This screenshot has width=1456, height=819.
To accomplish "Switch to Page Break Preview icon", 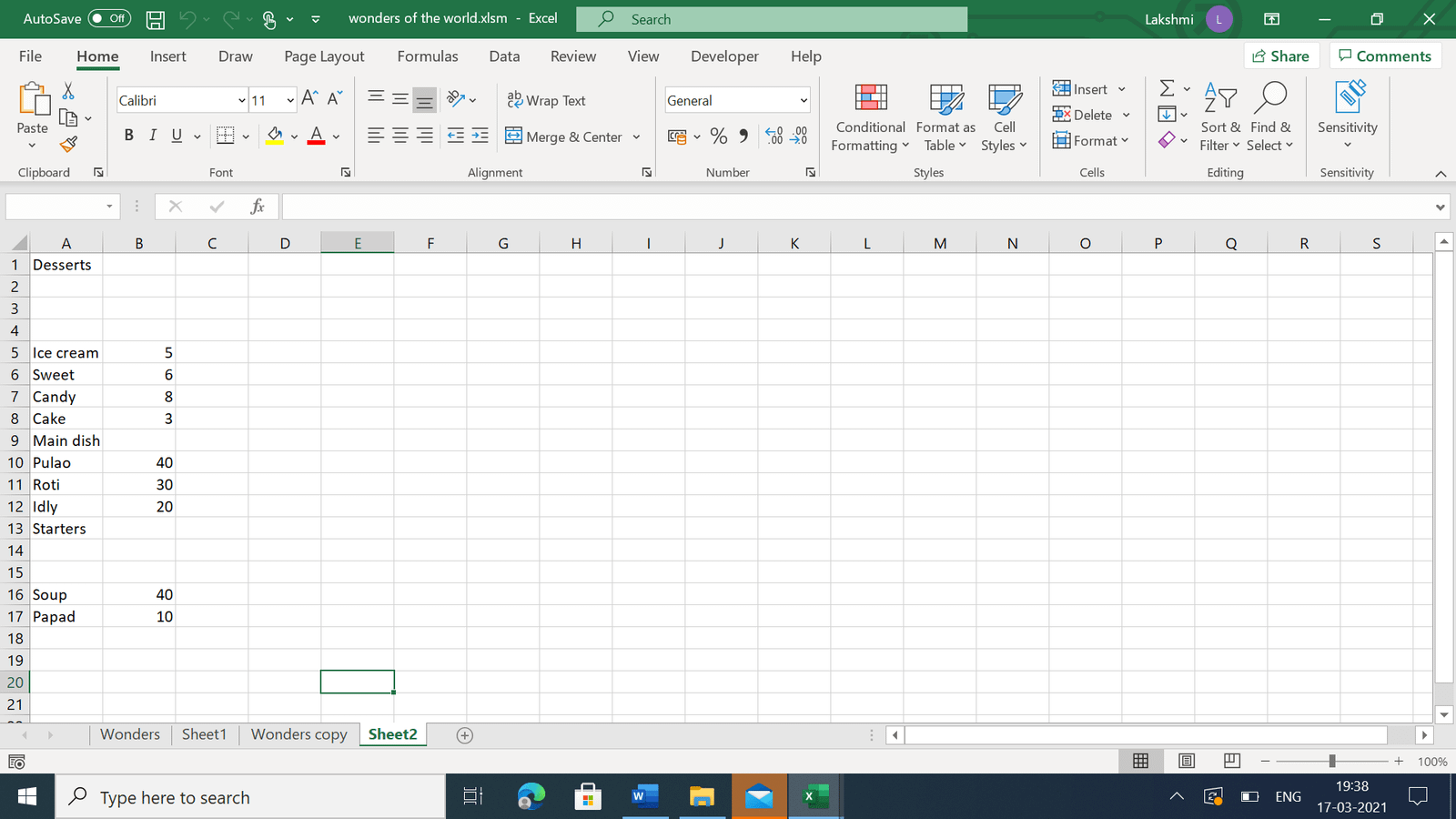I will [1232, 761].
